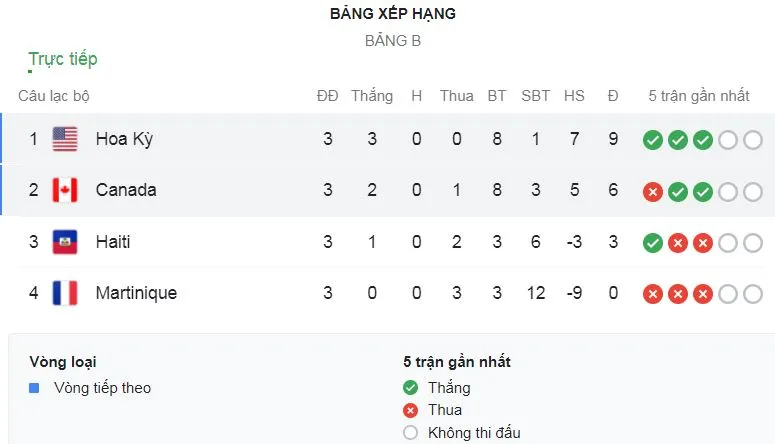
Task: Click the Thua legend red cross icon
Action: (410, 410)
